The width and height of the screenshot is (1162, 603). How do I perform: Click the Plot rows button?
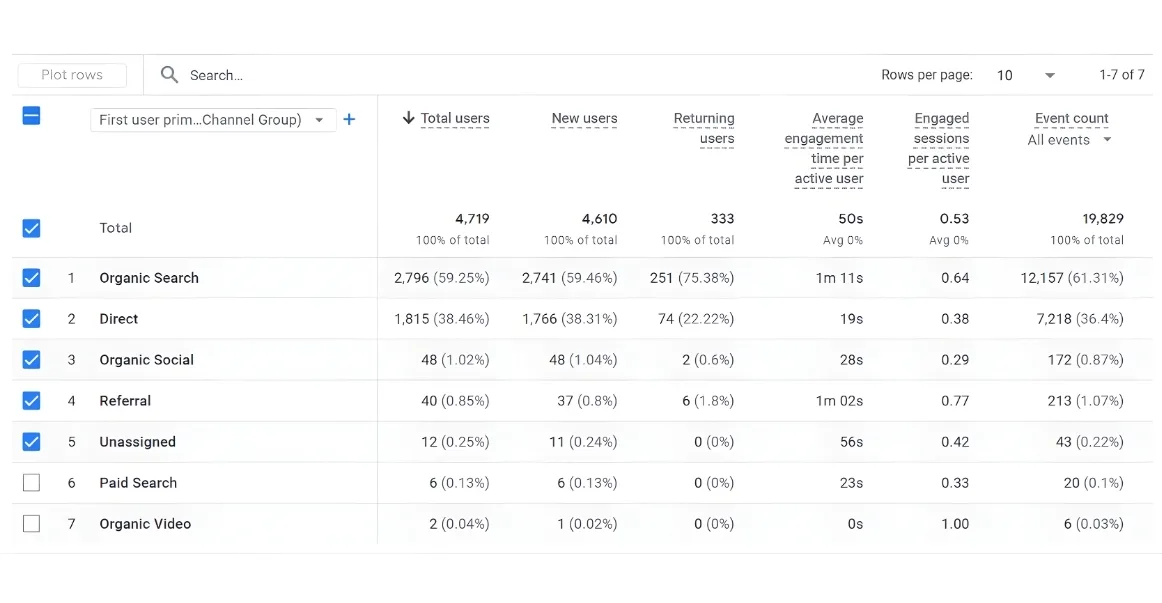pyautogui.click(x=72, y=75)
